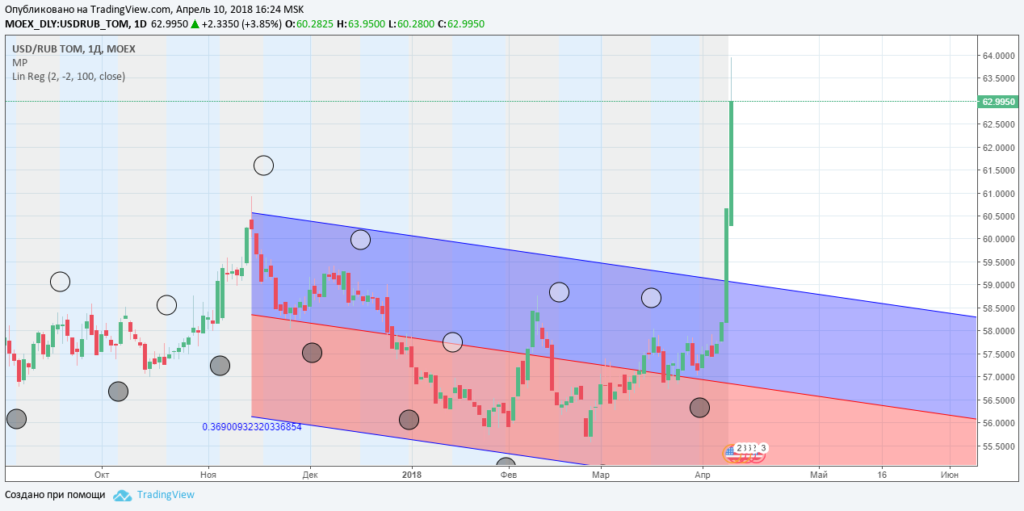The width and height of the screenshot is (1024, 511).
Task: Select the highest full moon marker on chart
Action: [263, 166]
